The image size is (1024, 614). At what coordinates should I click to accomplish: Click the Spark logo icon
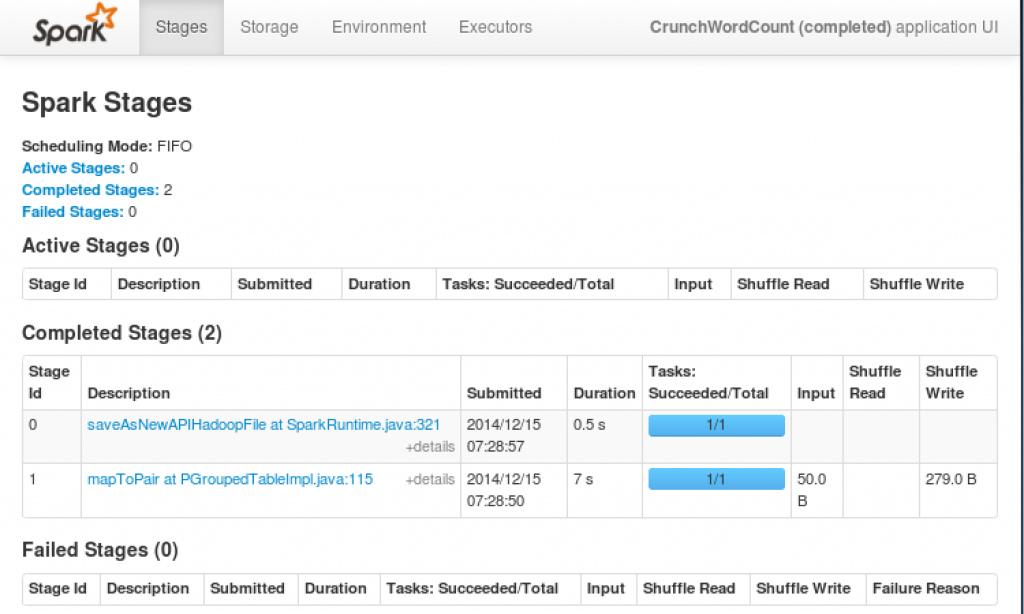(x=74, y=25)
